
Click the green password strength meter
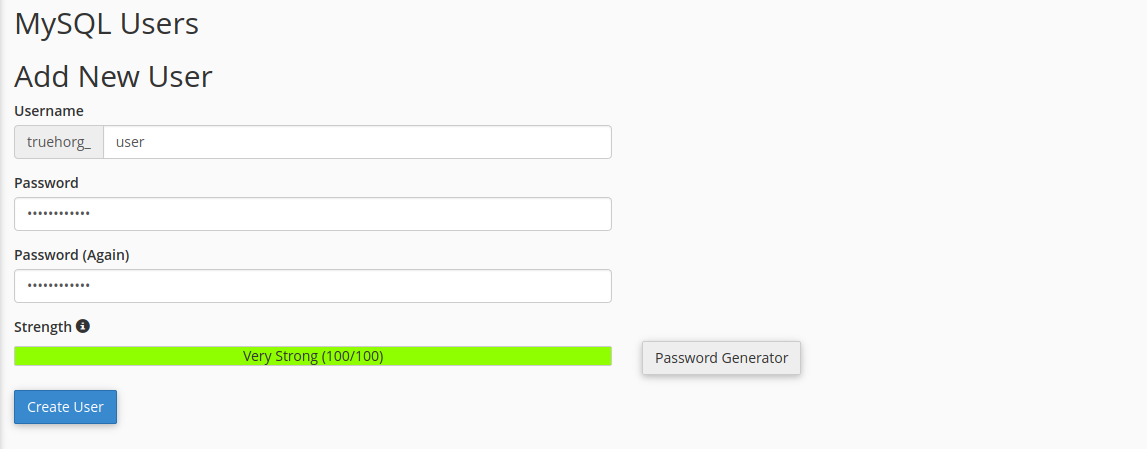tap(313, 356)
